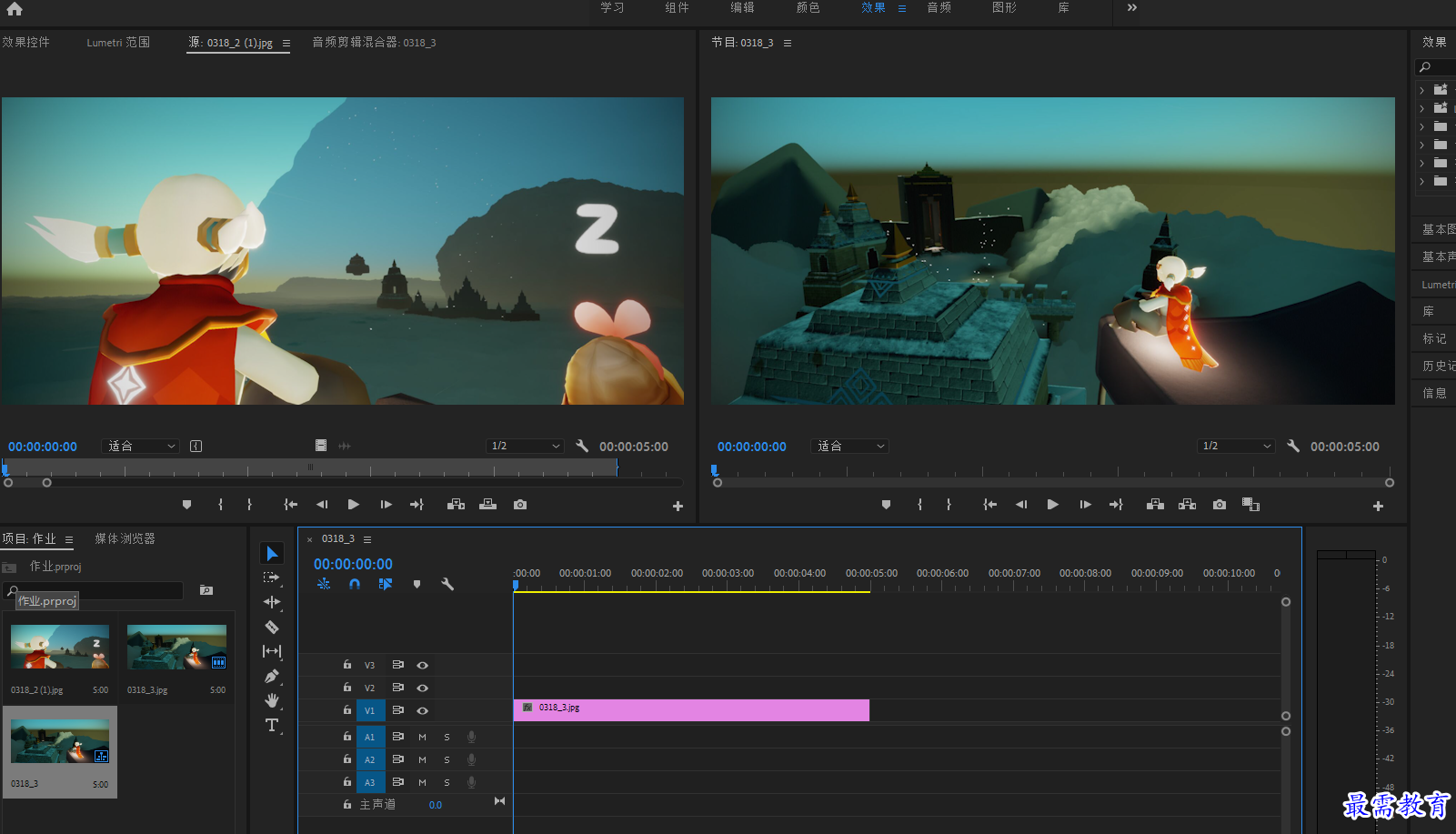Select the 0318_2 (1).jpg thumbnail
This screenshot has height=834, width=1456.
click(x=60, y=647)
